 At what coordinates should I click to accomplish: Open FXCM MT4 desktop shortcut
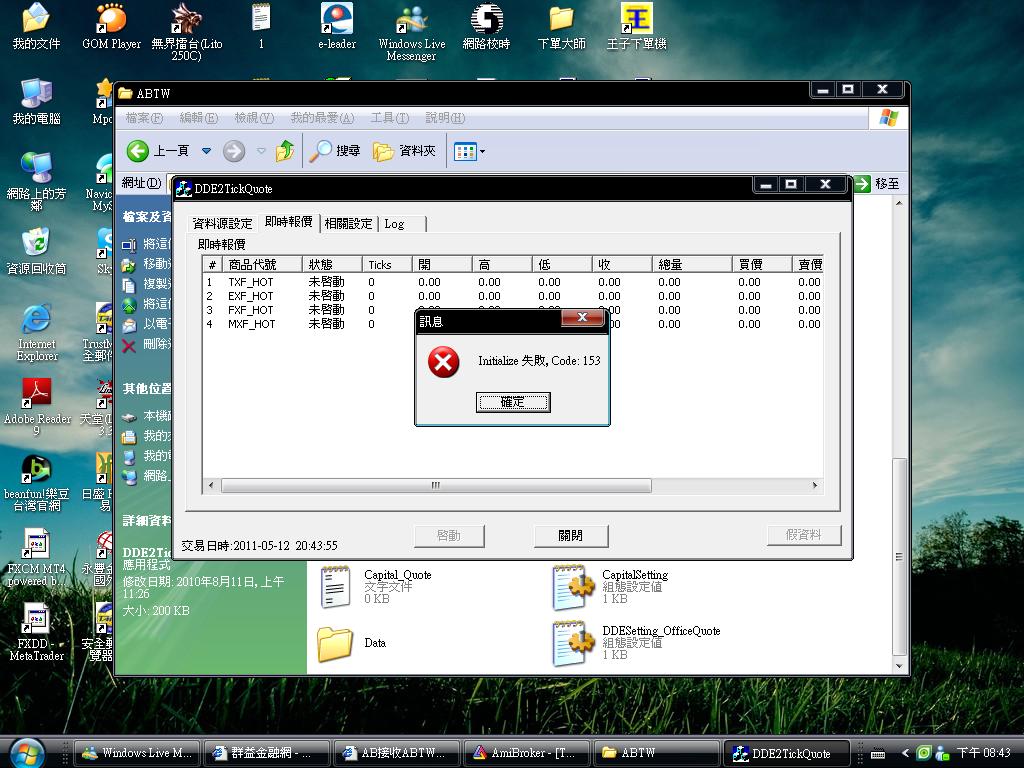pos(37,557)
